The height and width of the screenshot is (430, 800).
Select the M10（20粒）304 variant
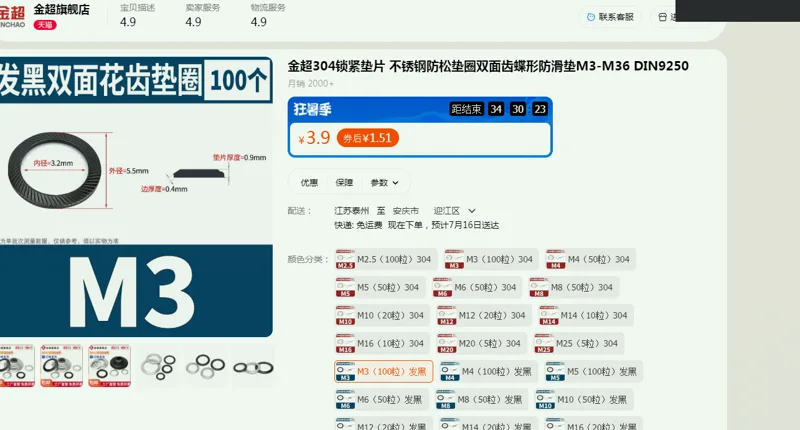[x=383, y=315]
